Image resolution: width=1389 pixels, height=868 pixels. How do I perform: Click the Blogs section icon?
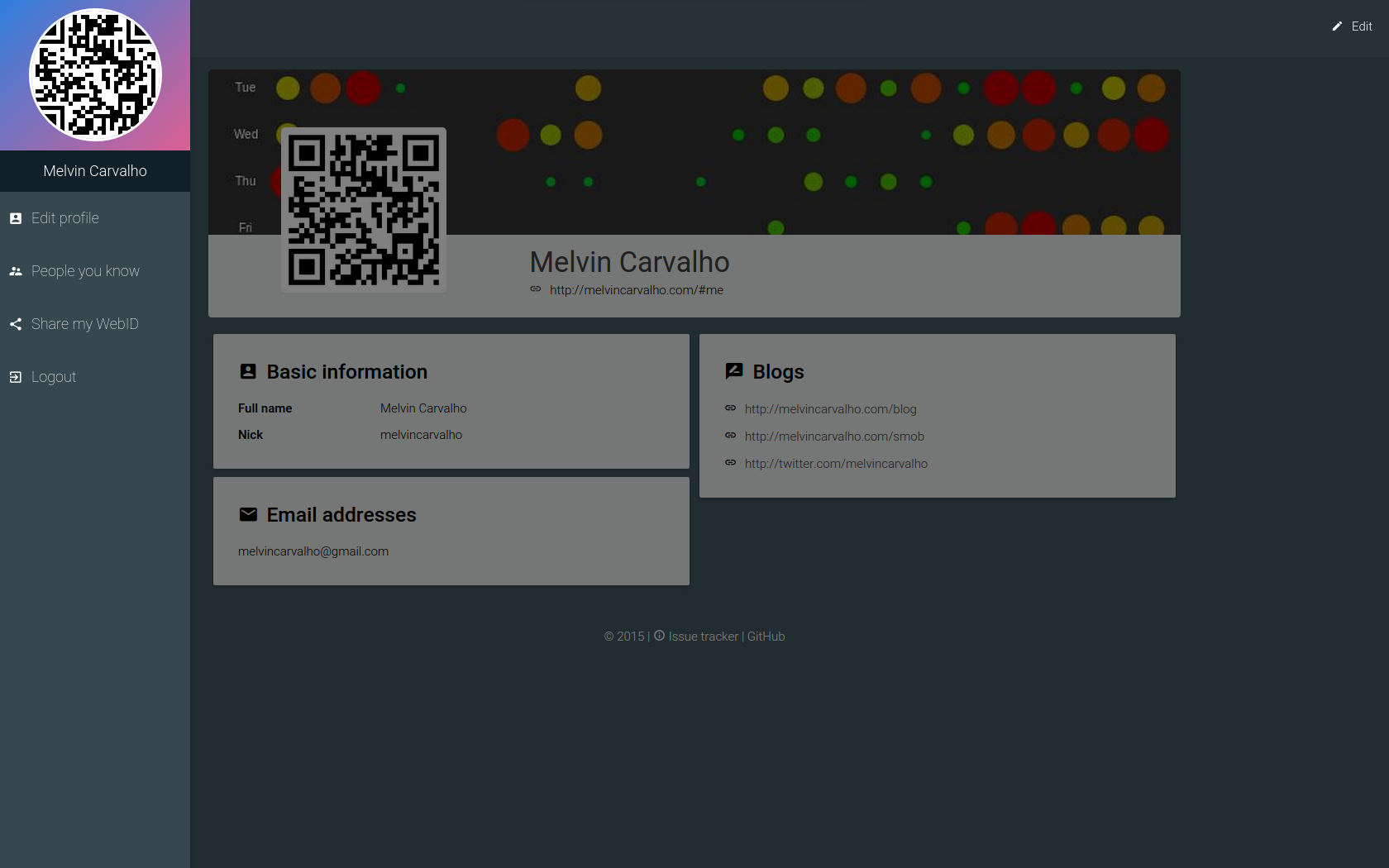(x=734, y=371)
